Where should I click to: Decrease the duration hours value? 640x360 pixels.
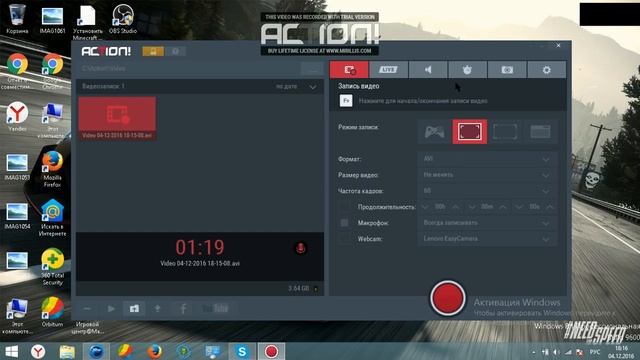tap(425, 207)
